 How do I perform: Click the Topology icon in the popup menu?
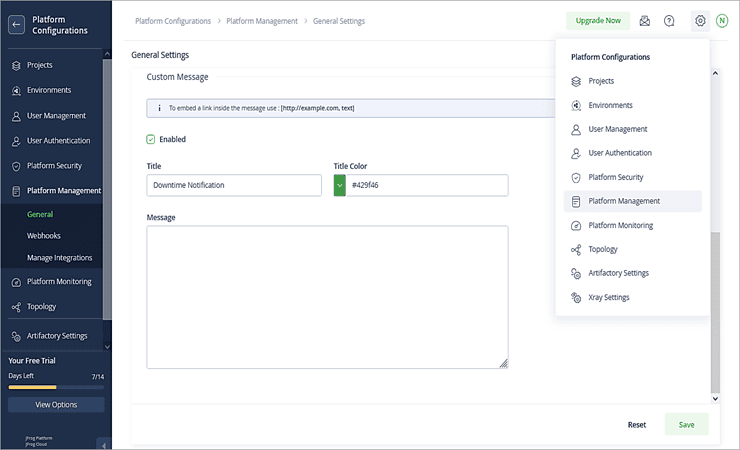(x=576, y=249)
